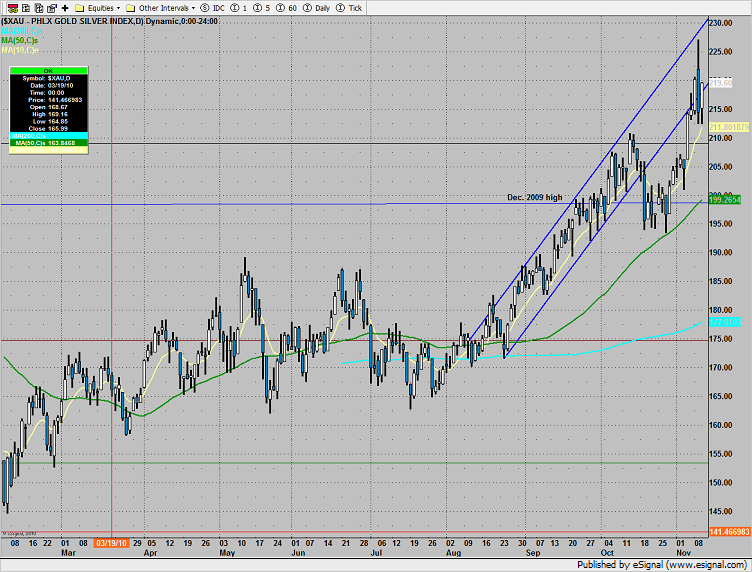Click the 185.00 price axis label

(x=721, y=281)
